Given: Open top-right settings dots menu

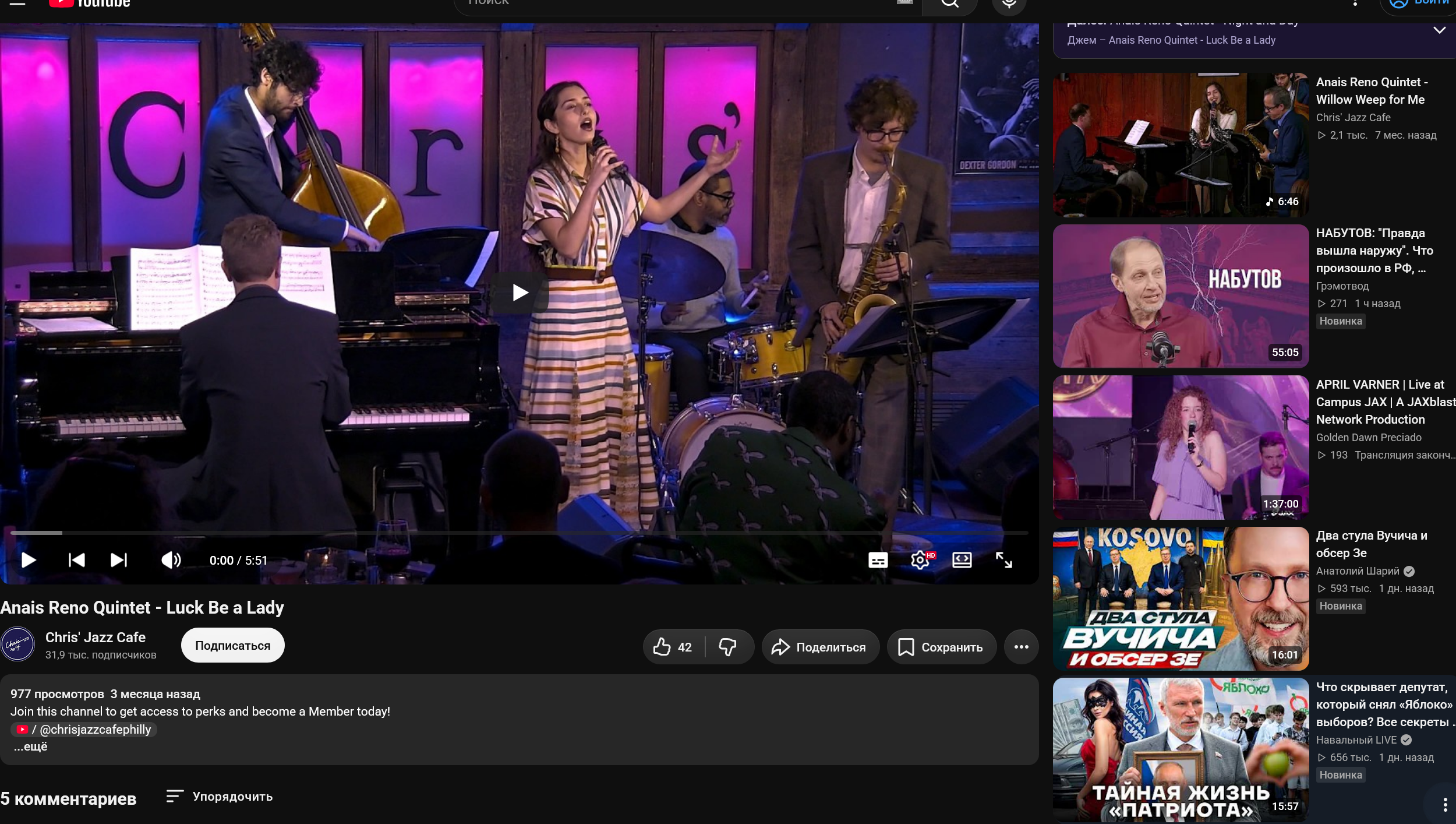Looking at the screenshot, I should pyautogui.click(x=1355, y=3).
